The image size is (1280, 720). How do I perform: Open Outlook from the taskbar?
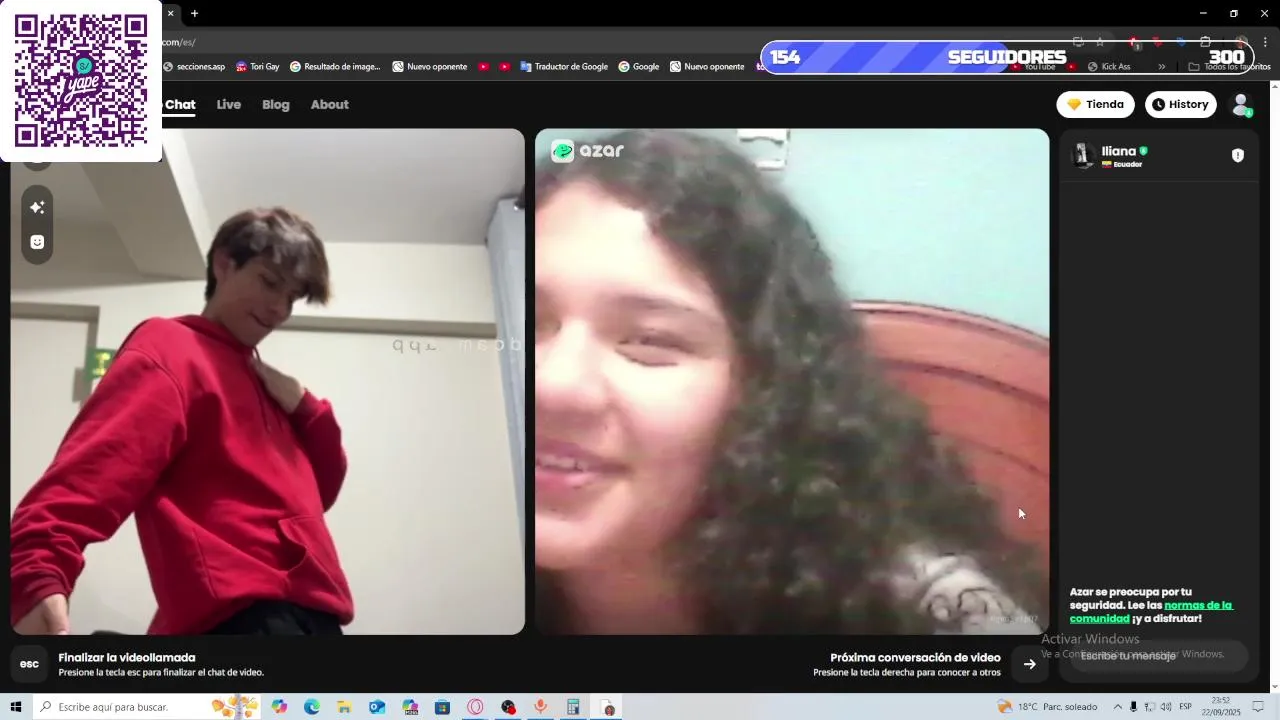(377, 707)
